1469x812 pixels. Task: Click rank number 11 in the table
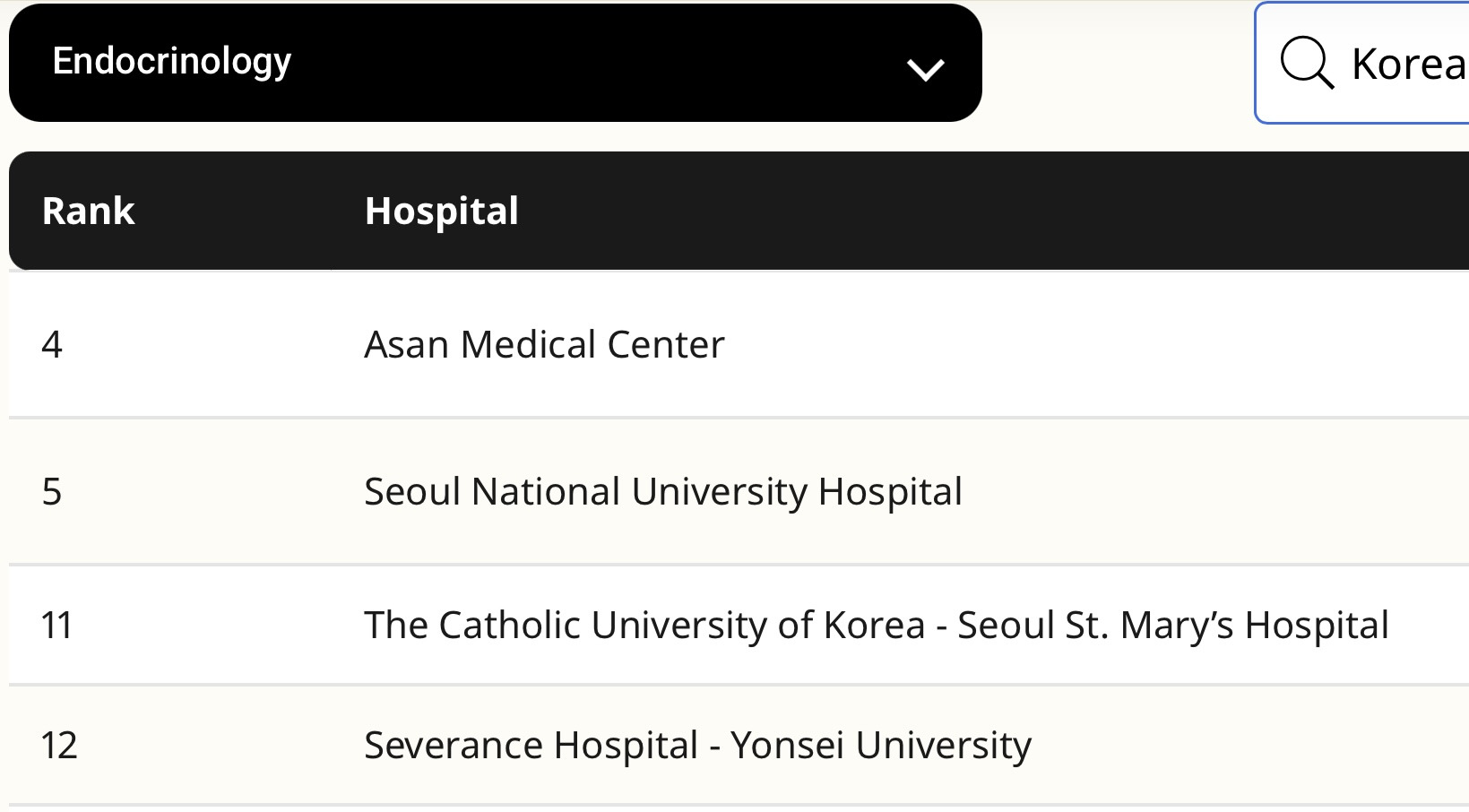coord(56,626)
